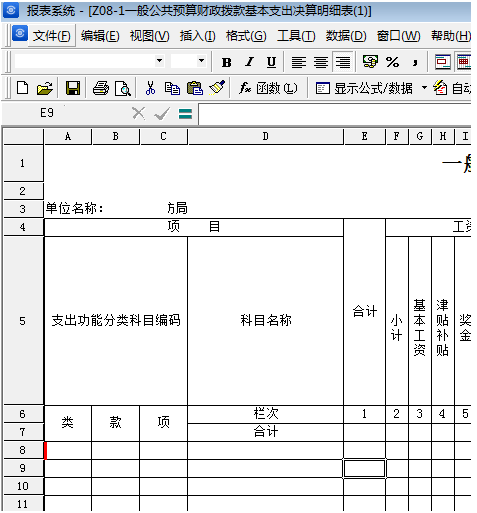The height and width of the screenshot is (513, 477).
Task: Select row 10 header
Action: [x=23, y=486]
